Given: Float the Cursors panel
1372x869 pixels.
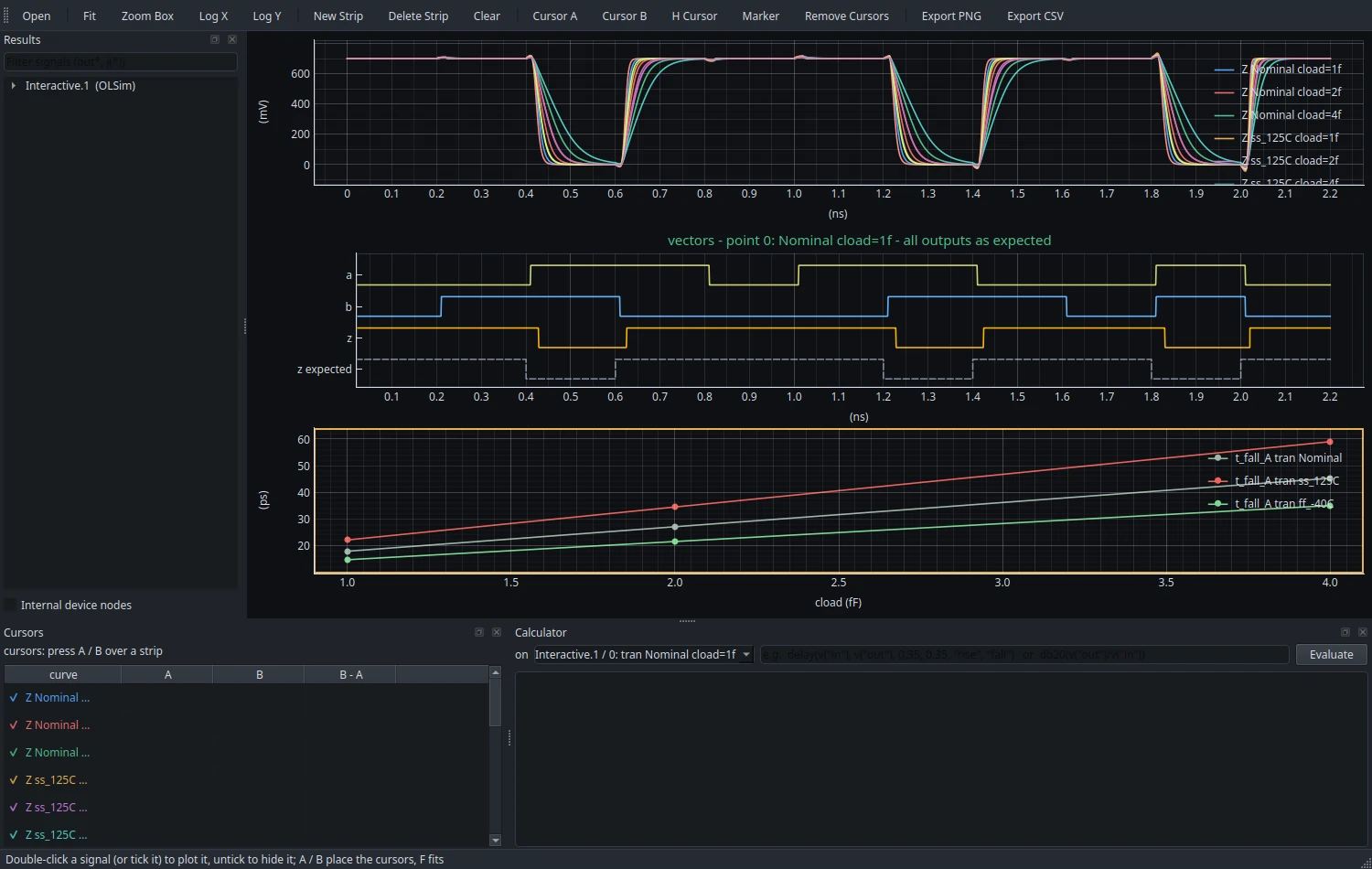Looking at the screenshot, I should tap(479, 632).
